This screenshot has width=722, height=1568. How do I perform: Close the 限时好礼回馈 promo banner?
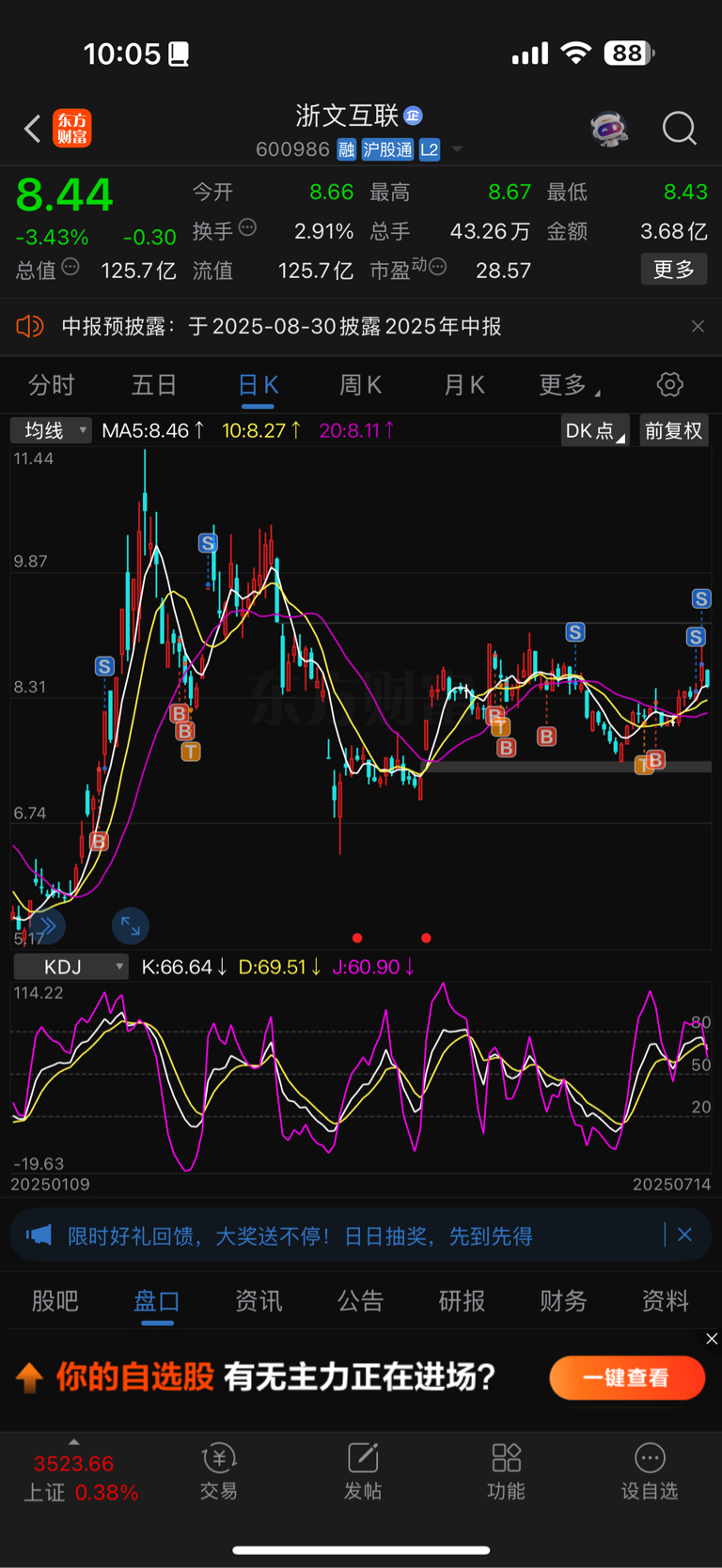pyautogui.click(x=684, y=1234)
